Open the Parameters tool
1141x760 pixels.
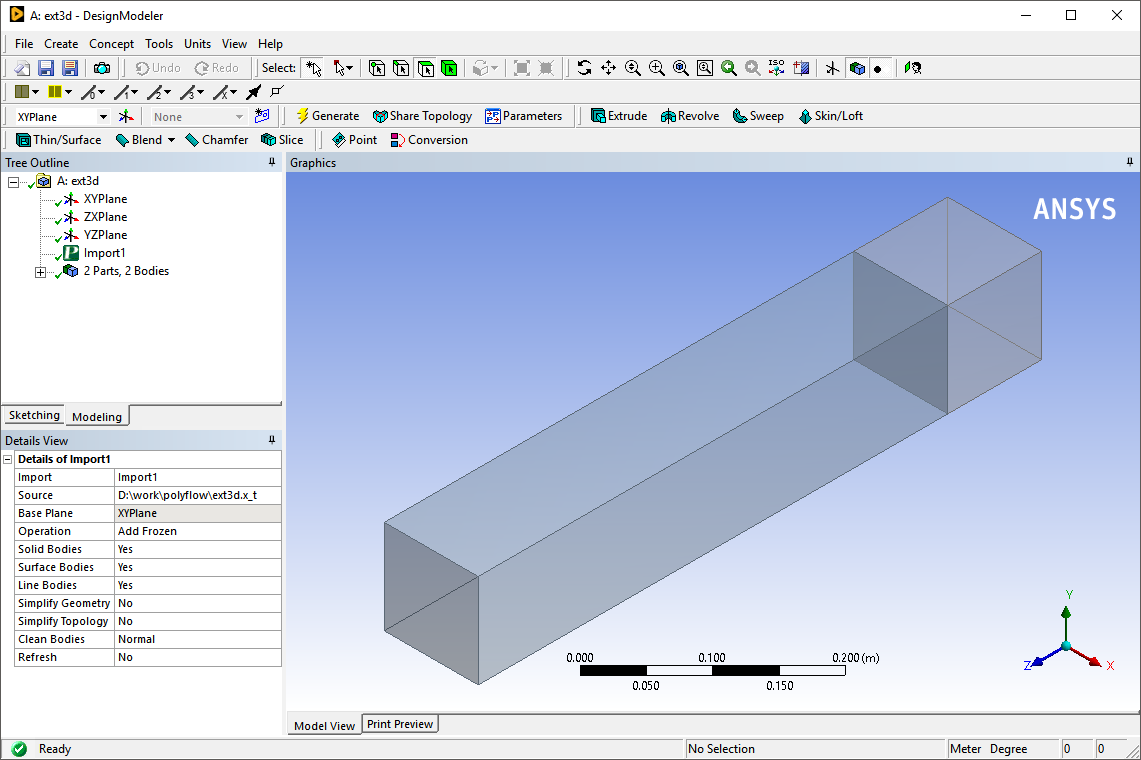click(x=523, y=116)
